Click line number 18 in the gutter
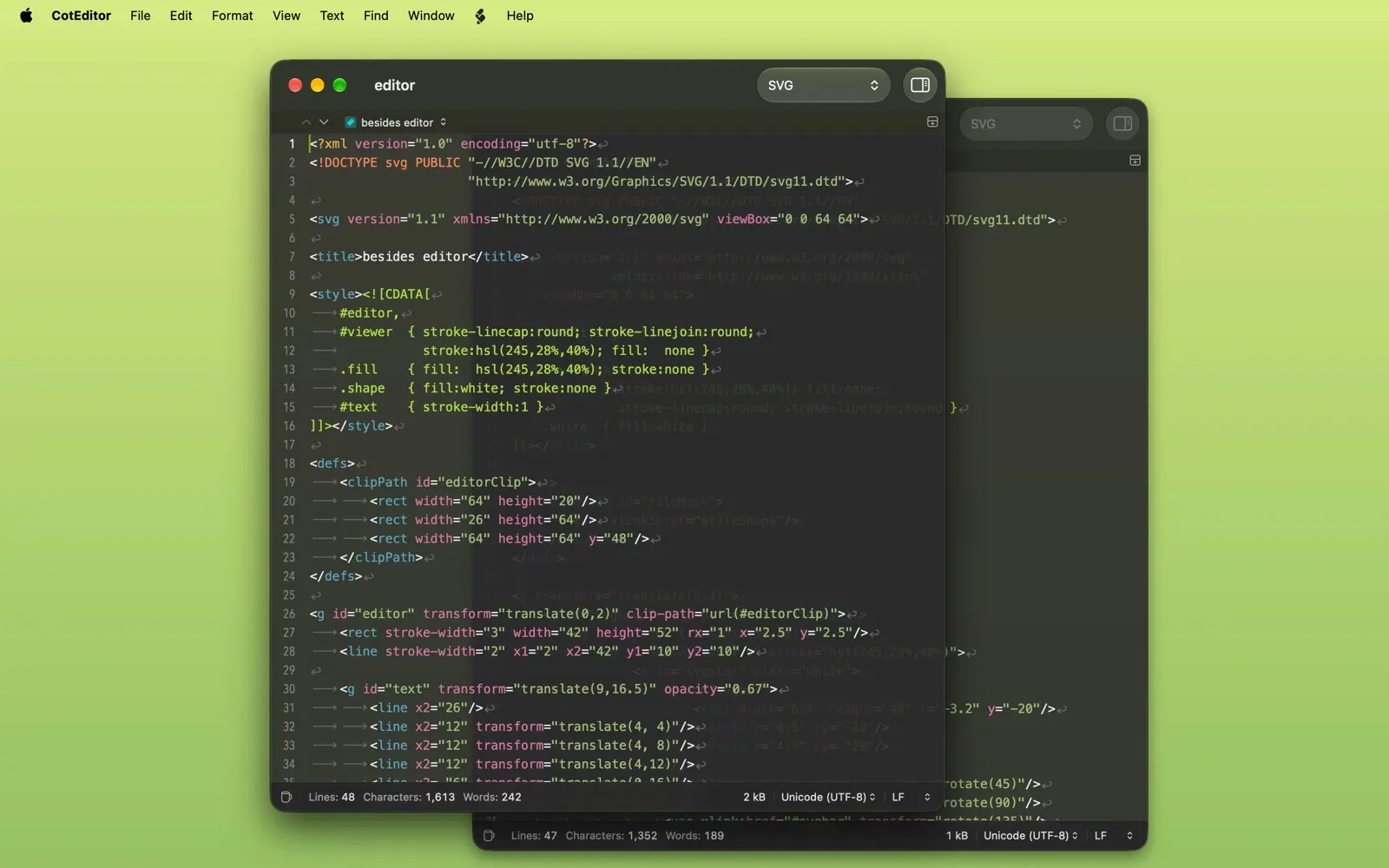Viewport: 1389px width, 868px height. tap(289, 464)
